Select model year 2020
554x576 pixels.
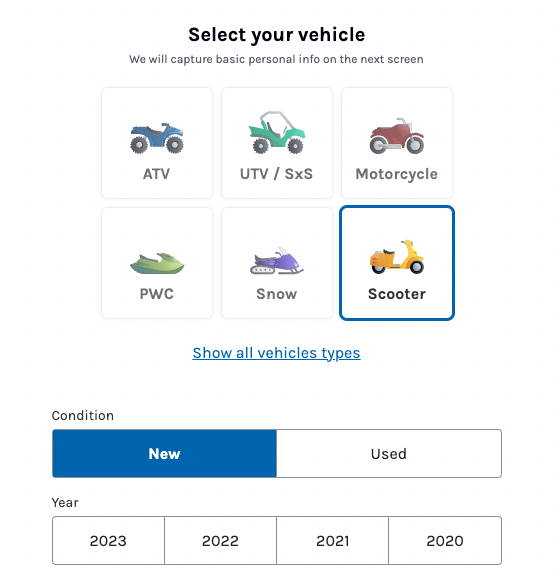tap(445, 541)
